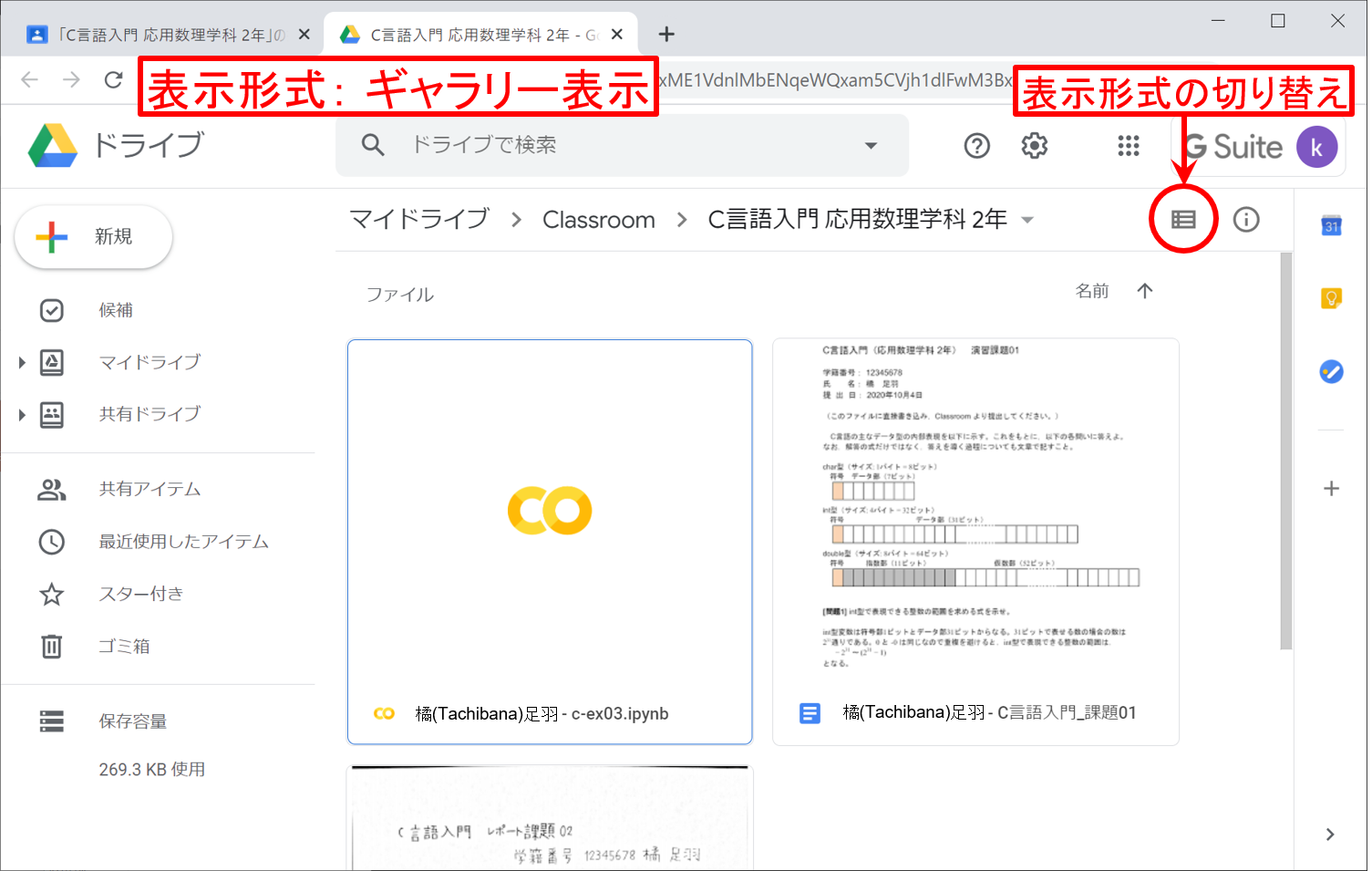Select the c-ex03.ipynb file card
1372x871 pixels.
(550, 542)
